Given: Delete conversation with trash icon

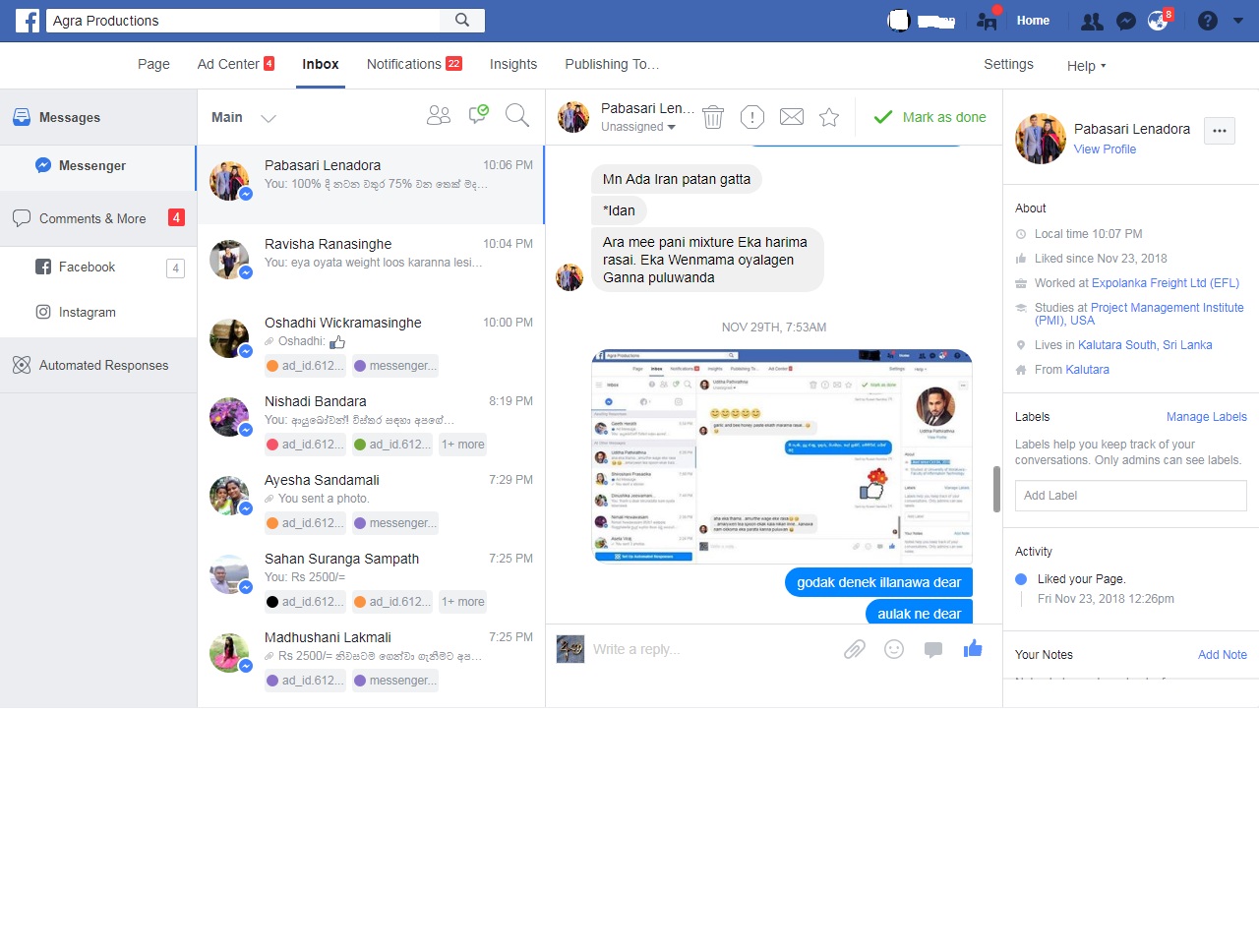Looking at the screenshot, I should 713,117.
